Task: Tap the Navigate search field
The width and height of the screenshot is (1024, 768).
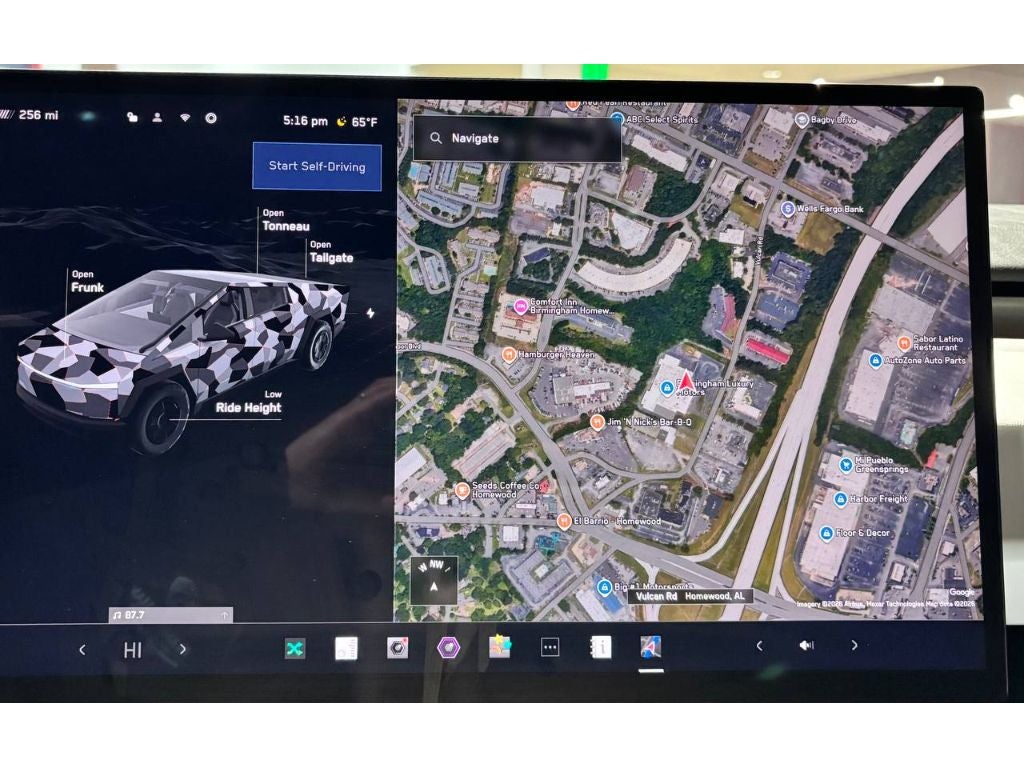Action: click(517, 138)
